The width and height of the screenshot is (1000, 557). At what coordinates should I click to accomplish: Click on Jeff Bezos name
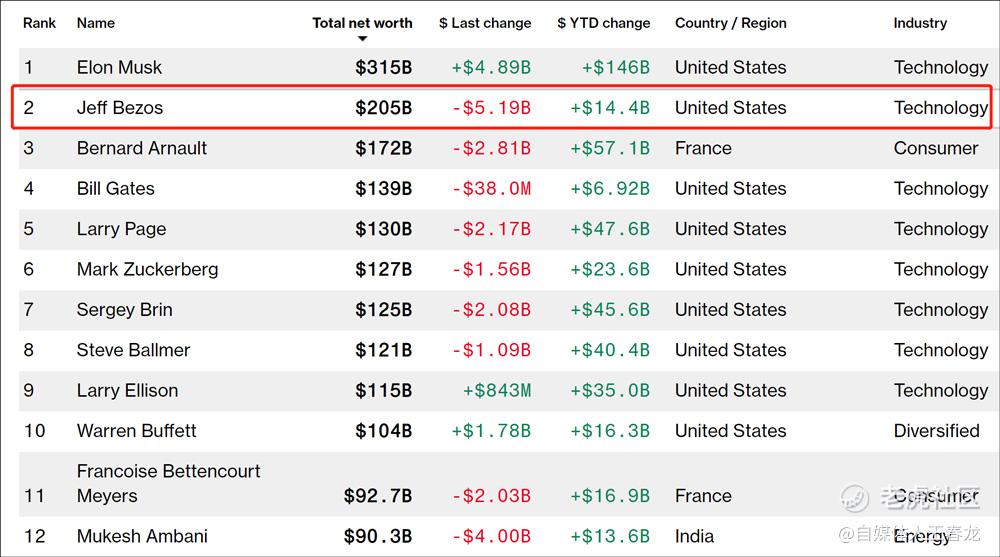tap(119, 108)
